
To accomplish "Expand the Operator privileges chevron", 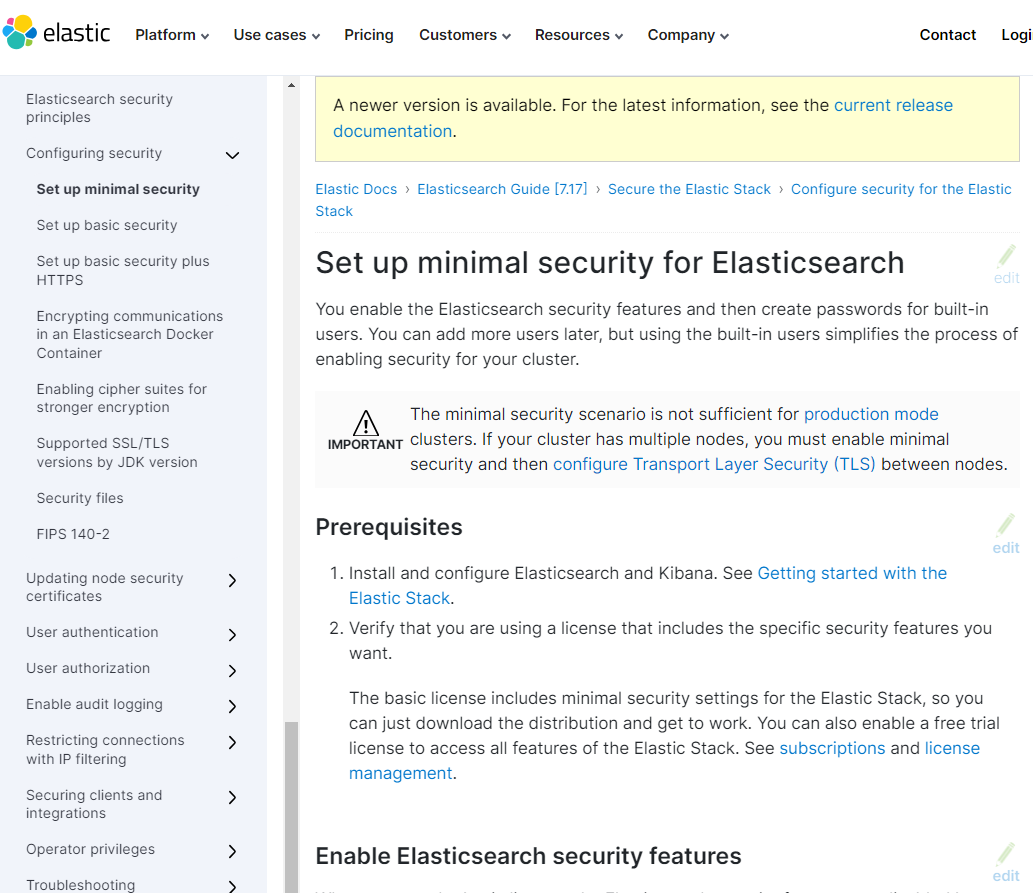I will point(232,851).
